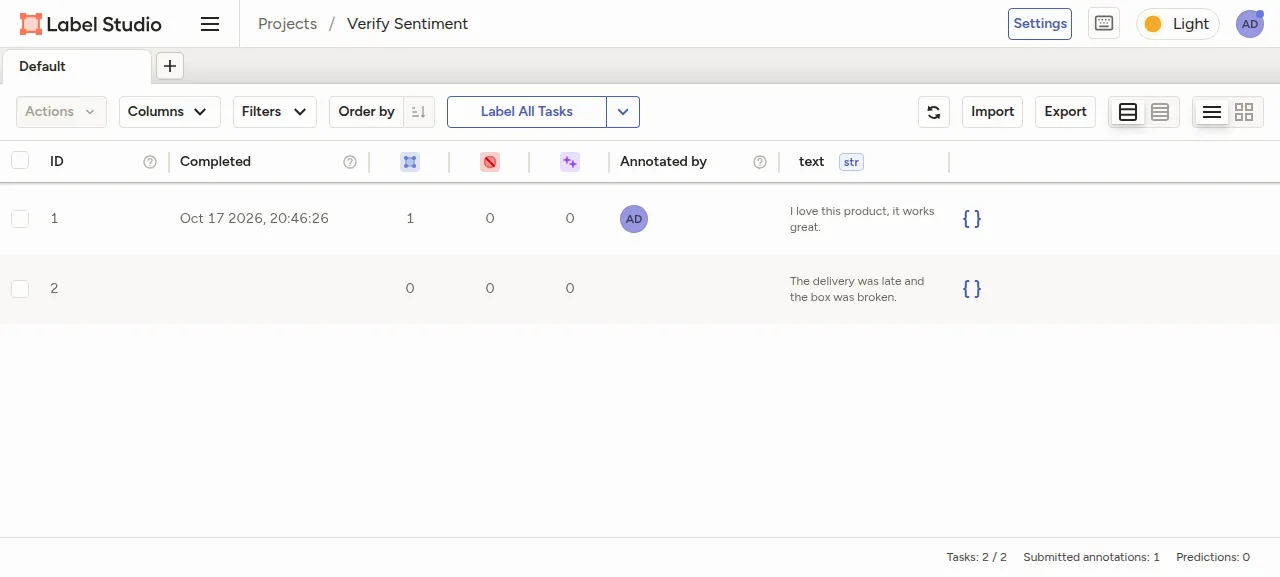
Task: Show help for ID column
Action: 150,162
